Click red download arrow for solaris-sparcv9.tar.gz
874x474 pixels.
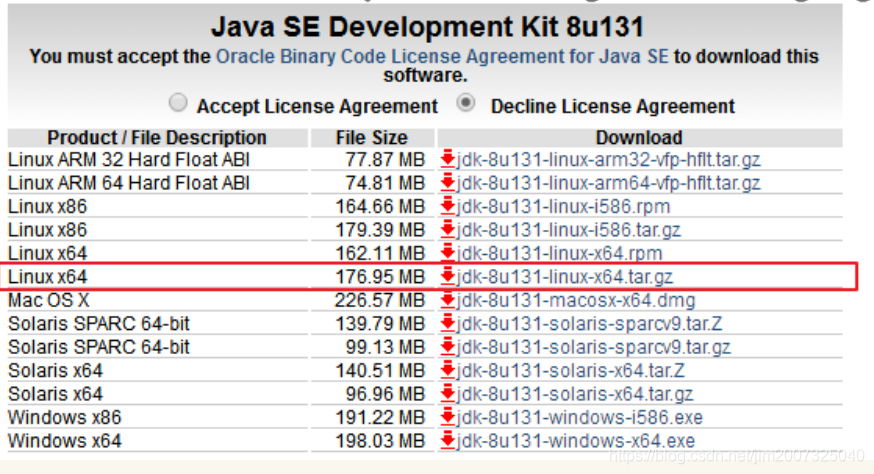448,346
